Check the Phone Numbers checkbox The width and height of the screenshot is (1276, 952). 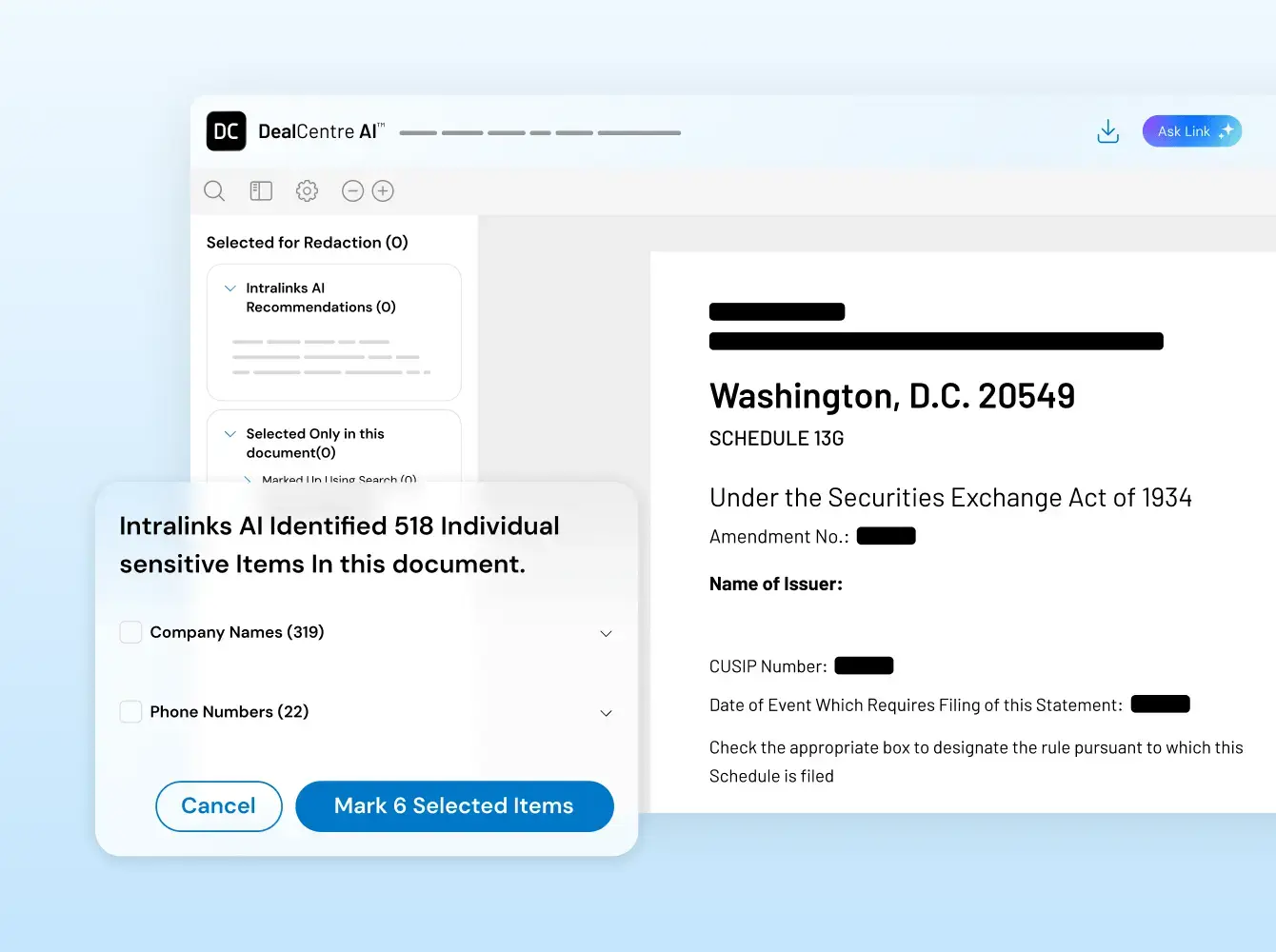tap(130, 711)
